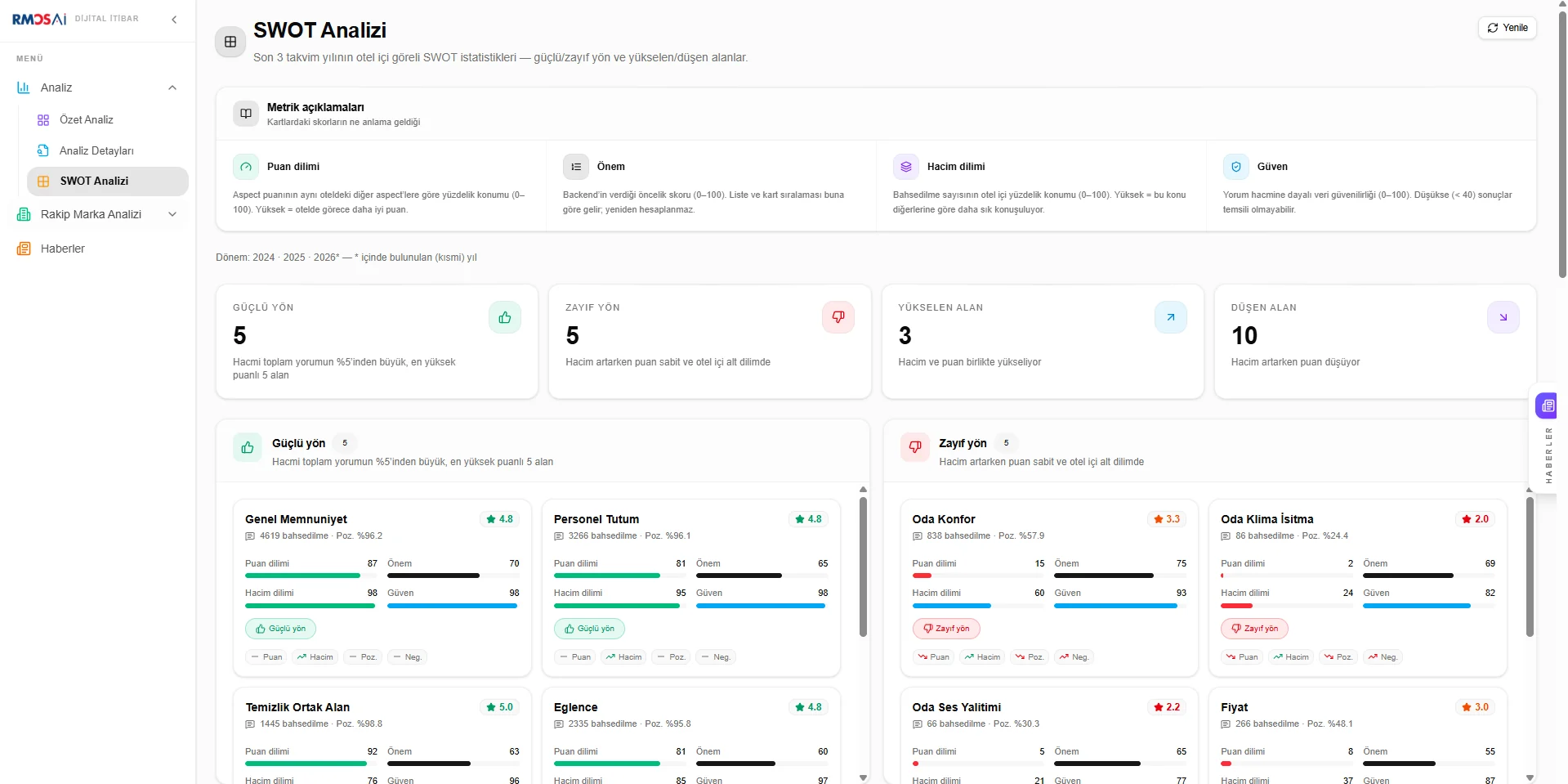Click the SWOT Analizi sidebar icon
1568x784 pixels.
coord(43,181)
